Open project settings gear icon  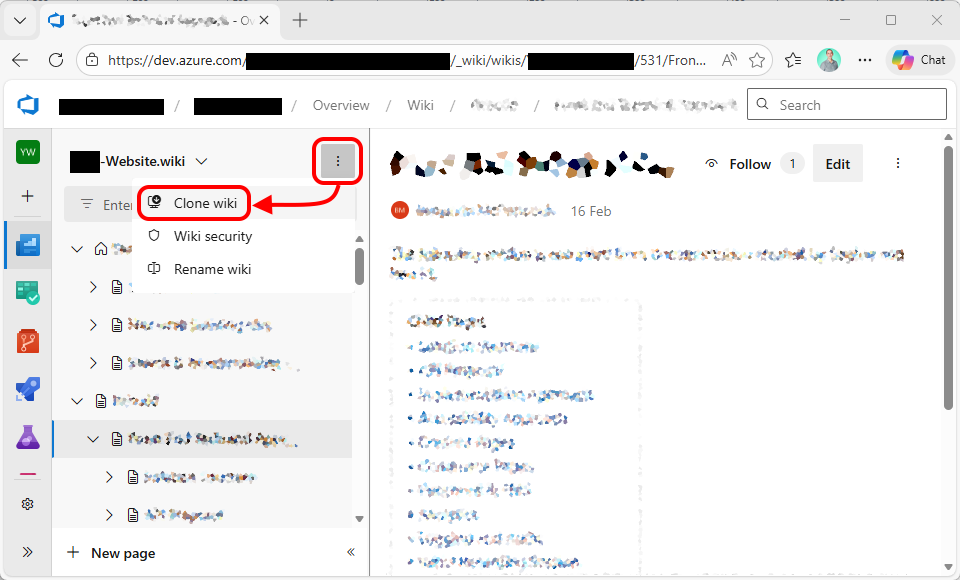28,504
